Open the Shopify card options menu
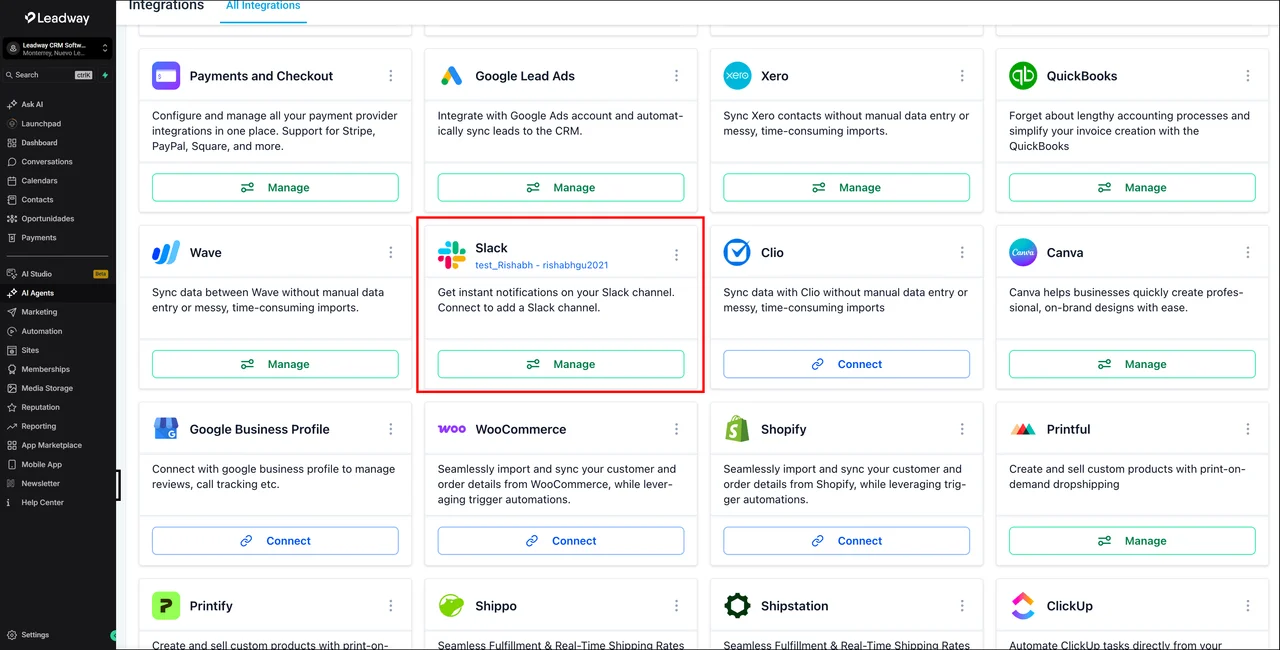Viewport: 1280px width, 650px height. coord(963,429)
